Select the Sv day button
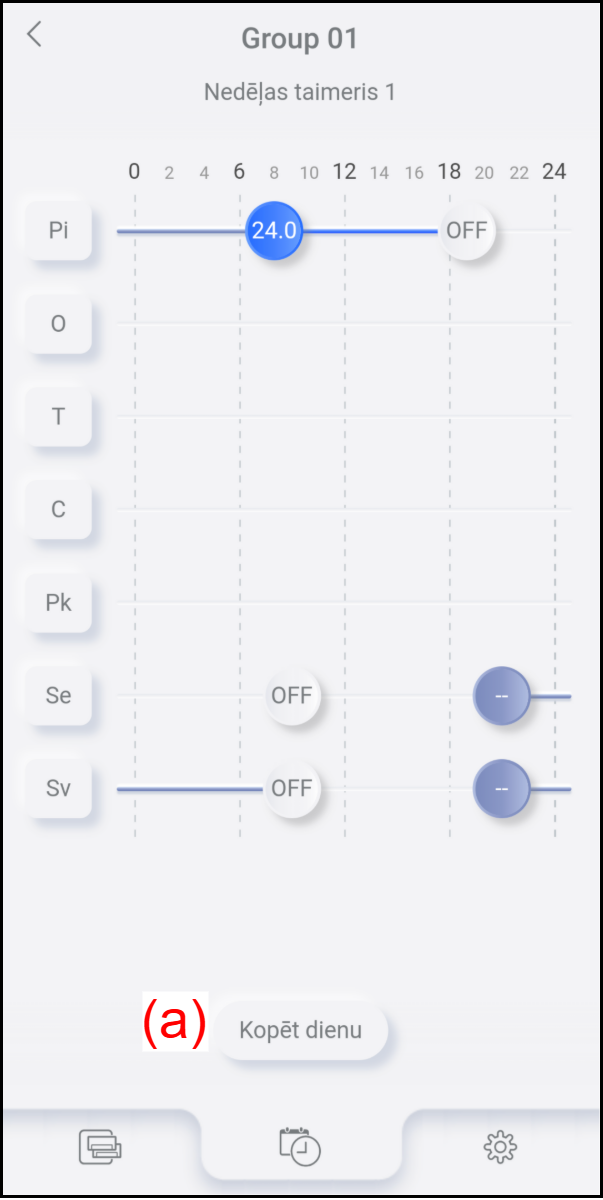 (x=58, y=788)
